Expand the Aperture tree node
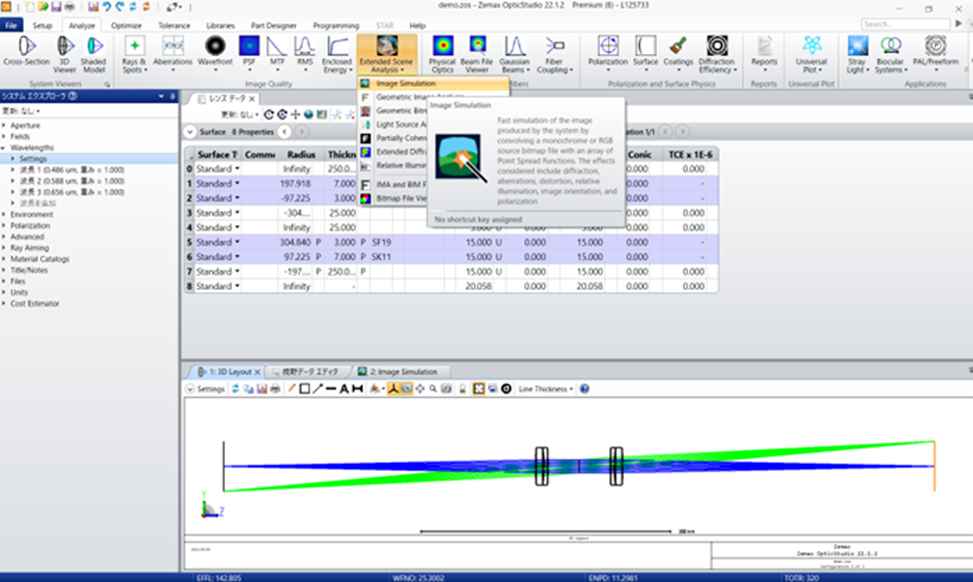The height and width of the screenshot is (582, 973). (x=4, y=125)
